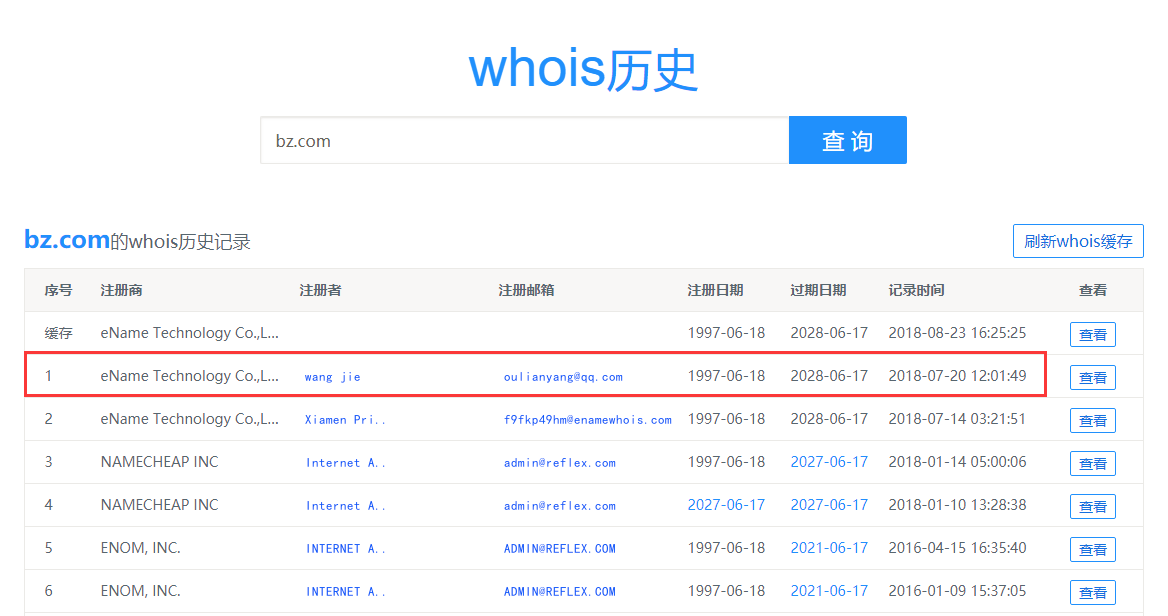The image size is (1168, 616).
Task: Click the 记录时间 column header
Action: point(916,290)
